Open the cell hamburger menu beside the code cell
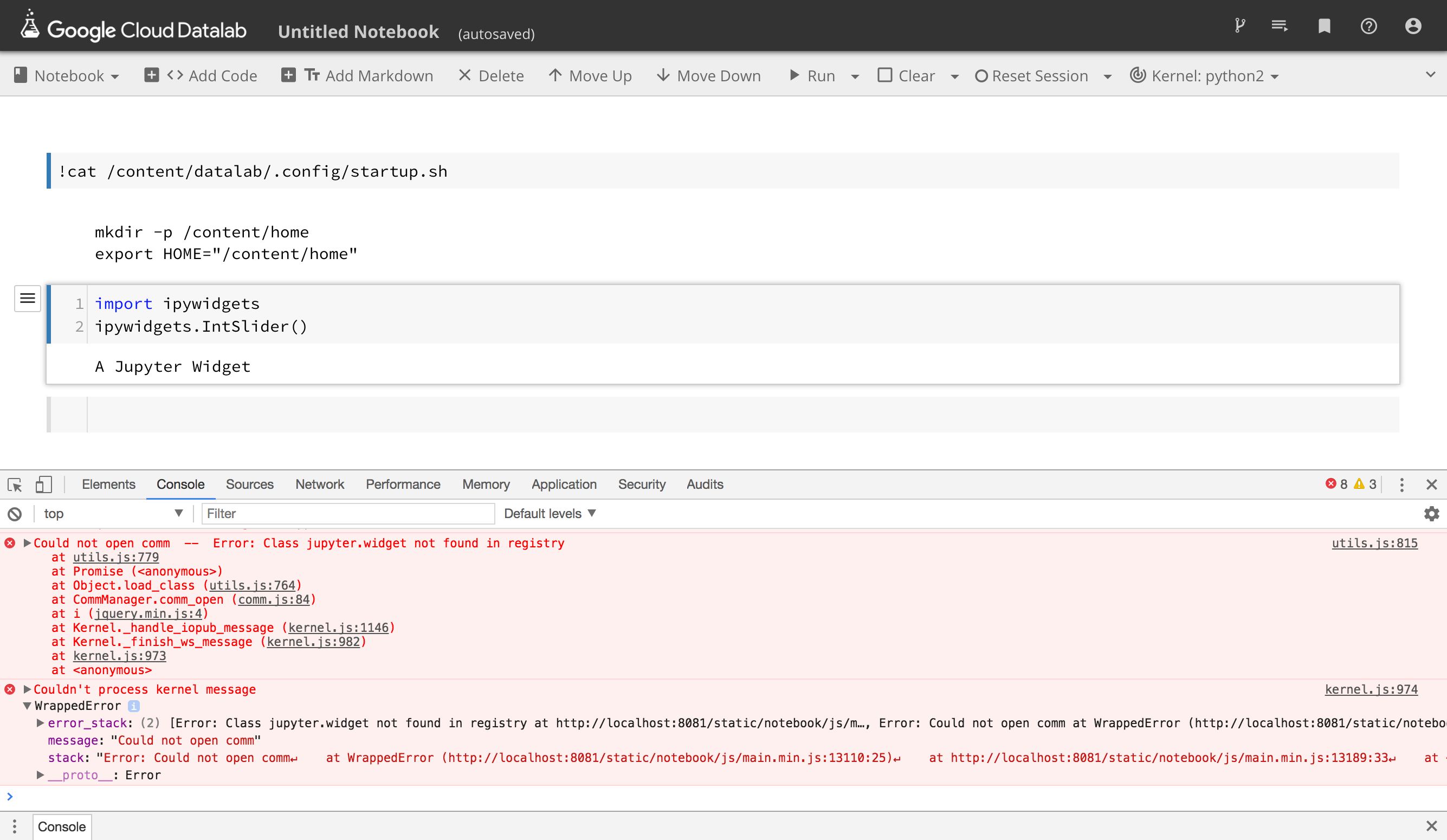The height and width of the screenshot is (840, 1447). (27, 298)
